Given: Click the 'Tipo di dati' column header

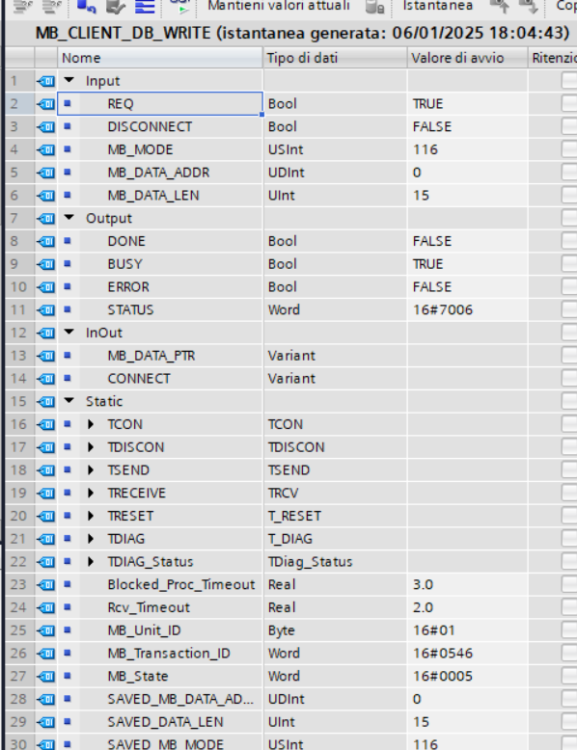Looking at the screenshot, I should pos(335,58).
